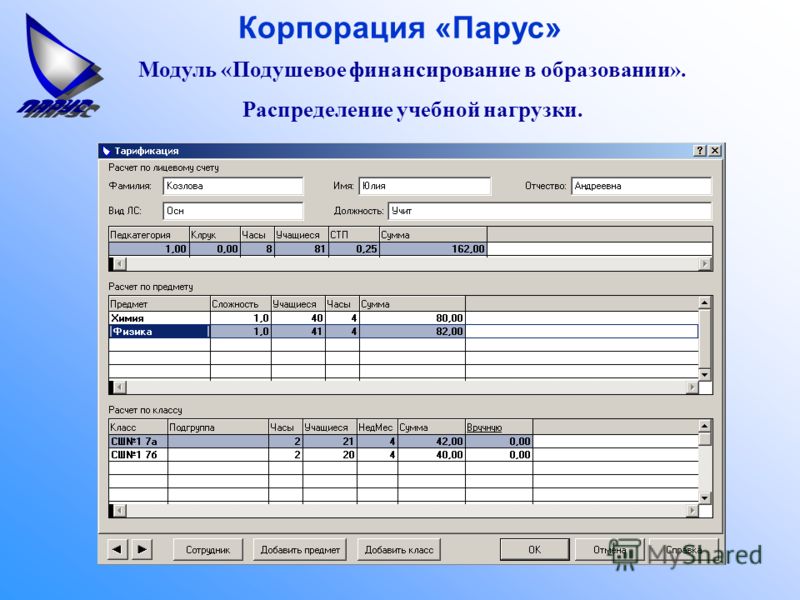Click the Сложность column header
The height and width of the screenshot is (600, 800).
pos(241,304)
